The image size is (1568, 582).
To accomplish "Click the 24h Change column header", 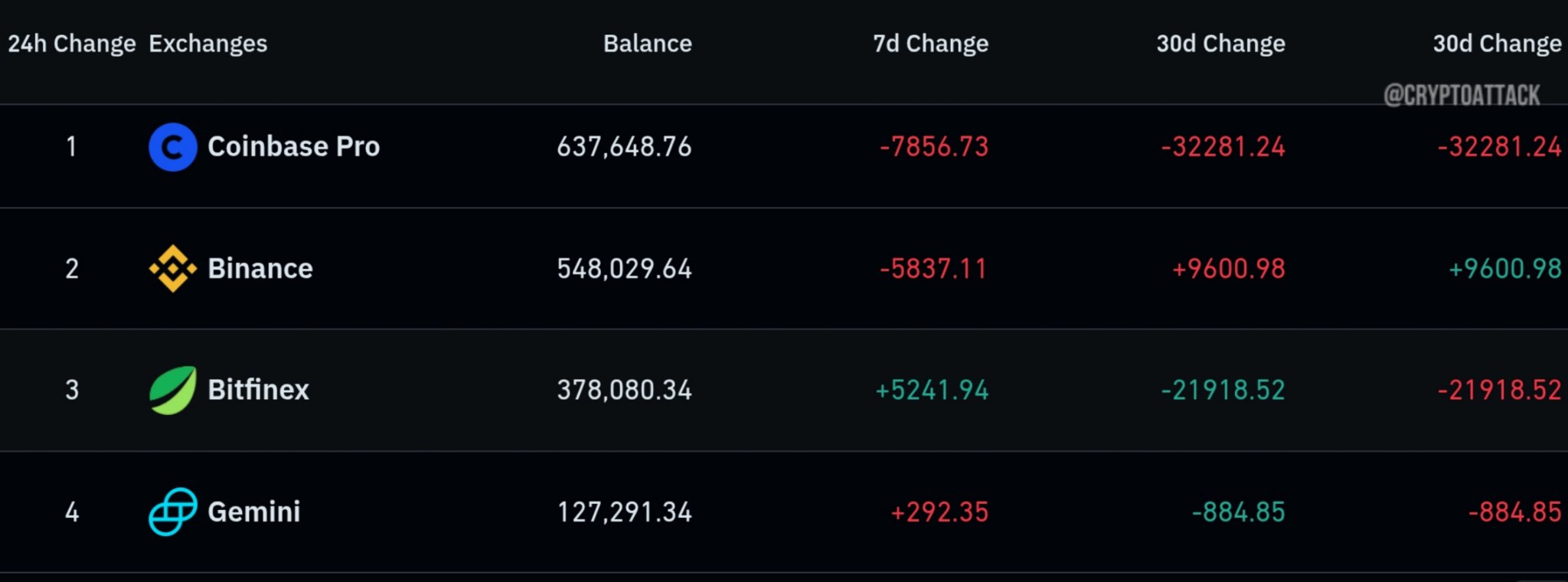I will pyautogui.click(x=71, y=44).
